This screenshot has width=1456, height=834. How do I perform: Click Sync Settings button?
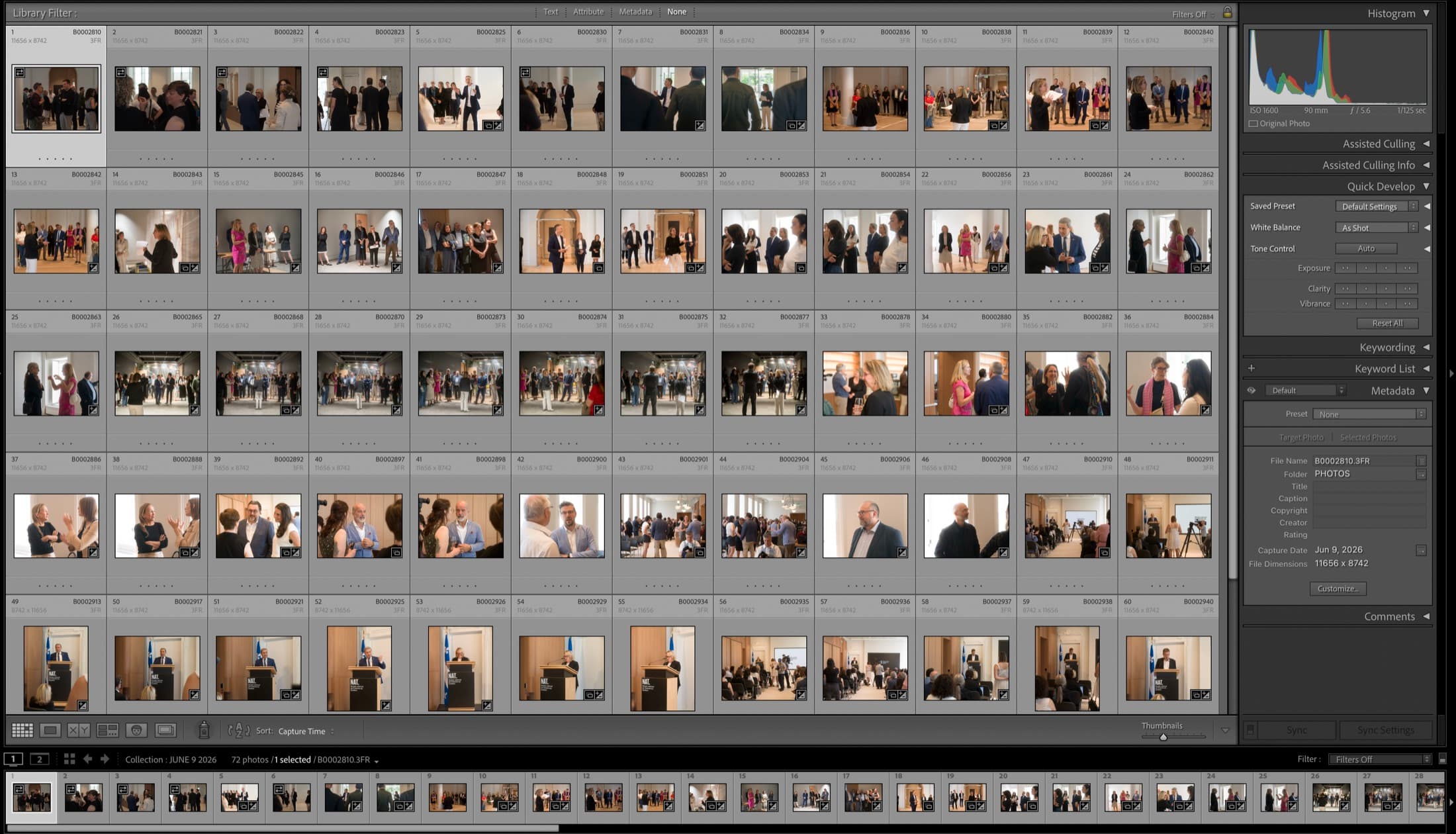(1386, 729)
